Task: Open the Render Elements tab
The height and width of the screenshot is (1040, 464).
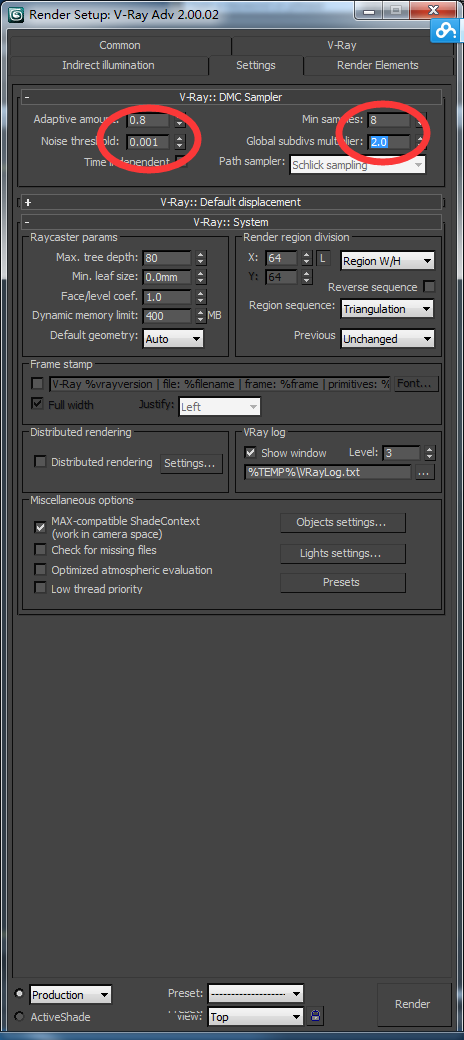Action: coord(378,65)
